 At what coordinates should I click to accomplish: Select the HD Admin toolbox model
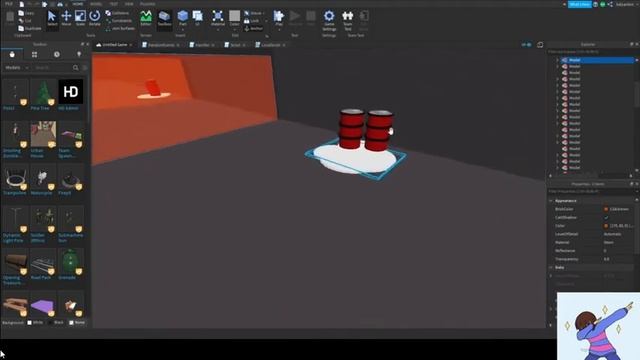(x=71, y=95)
